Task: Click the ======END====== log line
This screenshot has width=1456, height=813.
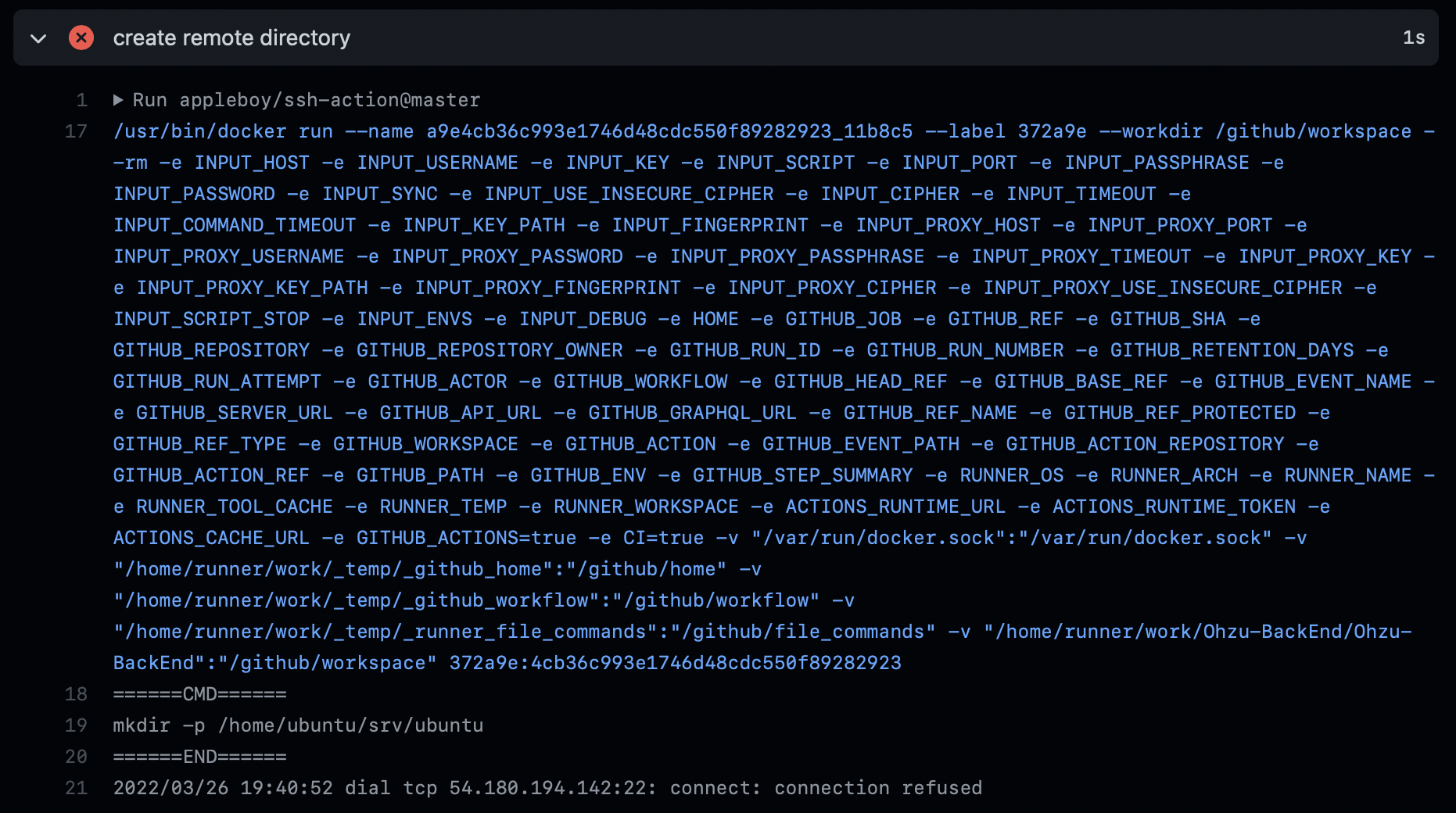Action: click(x=200, y=757)
